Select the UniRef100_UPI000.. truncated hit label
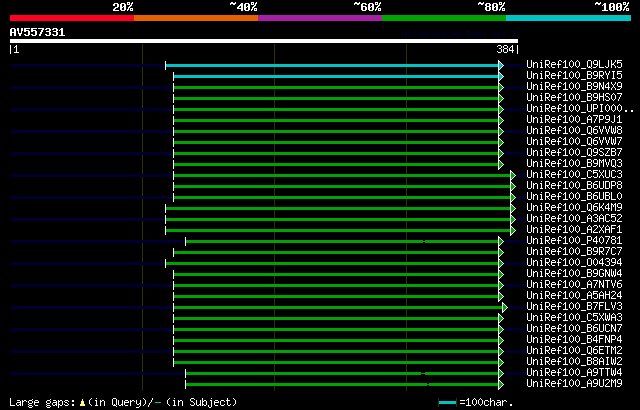Screen dimensions: 640x410 point(580,109)
